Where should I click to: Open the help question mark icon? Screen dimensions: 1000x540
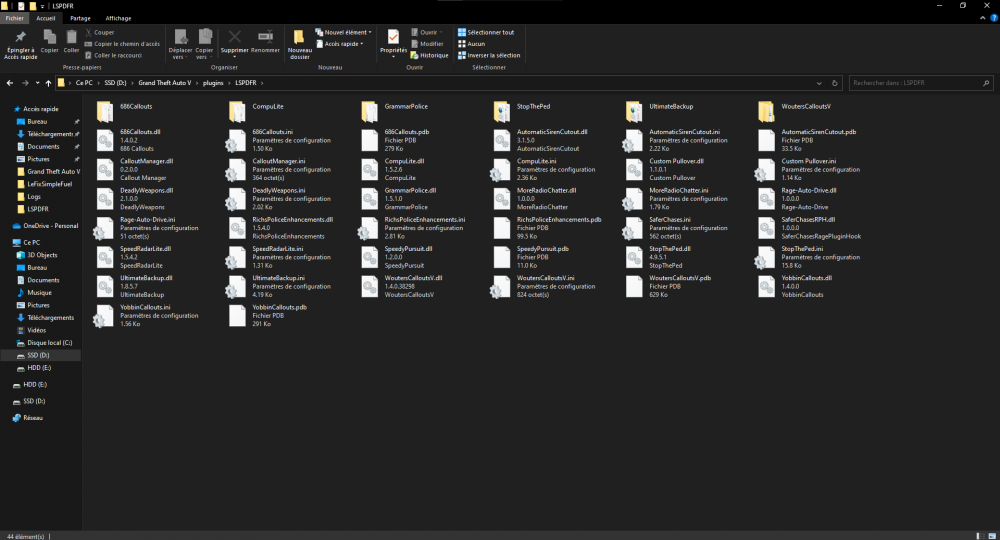click(x=994, y=18)
